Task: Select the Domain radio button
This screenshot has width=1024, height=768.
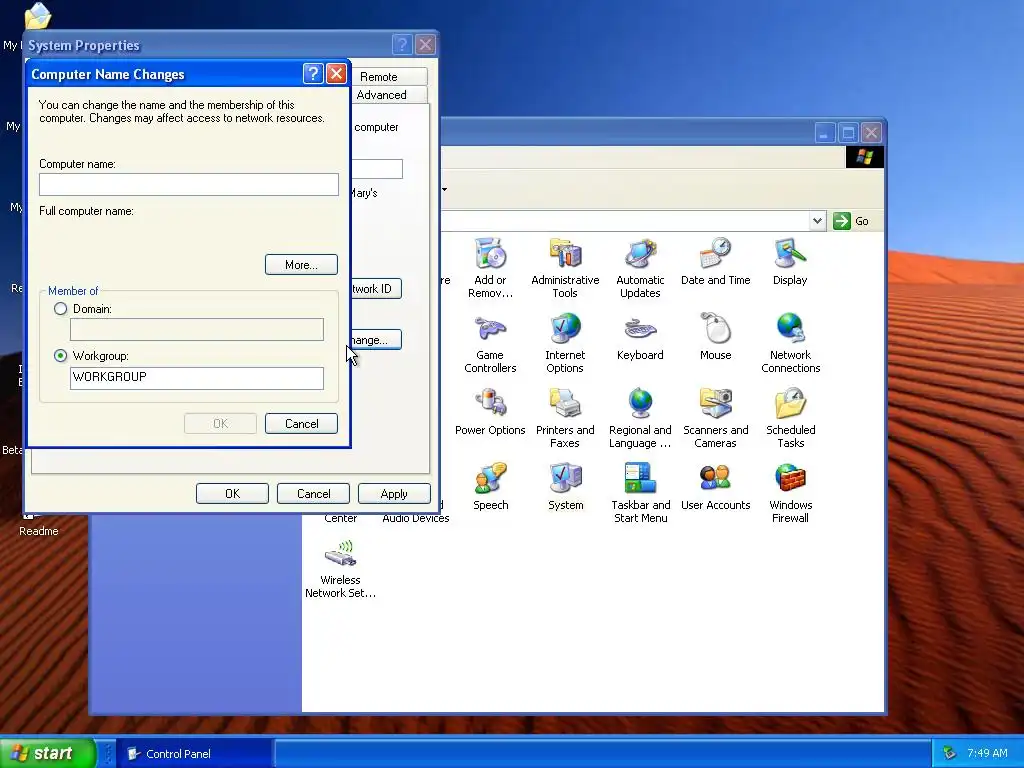Action: tap(61, 309)
